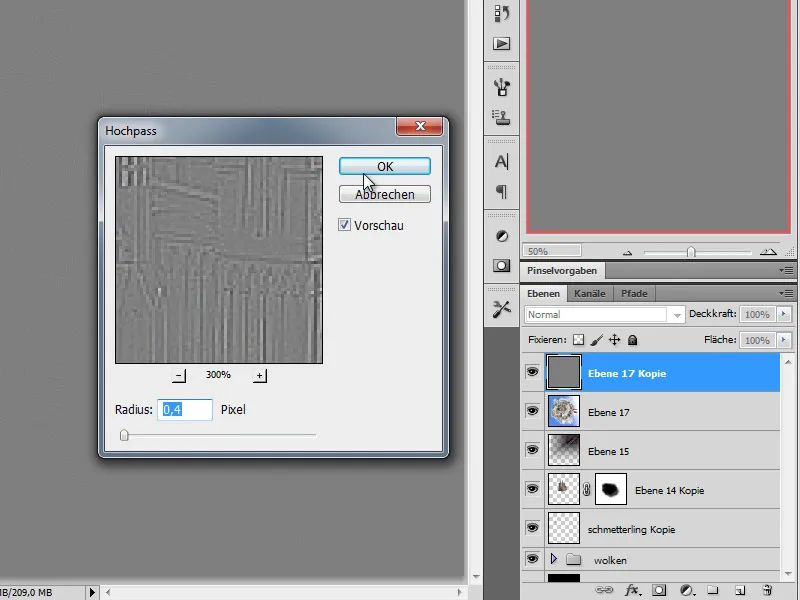
Task: Delete layer with trash icon
Action: [767, 590]
